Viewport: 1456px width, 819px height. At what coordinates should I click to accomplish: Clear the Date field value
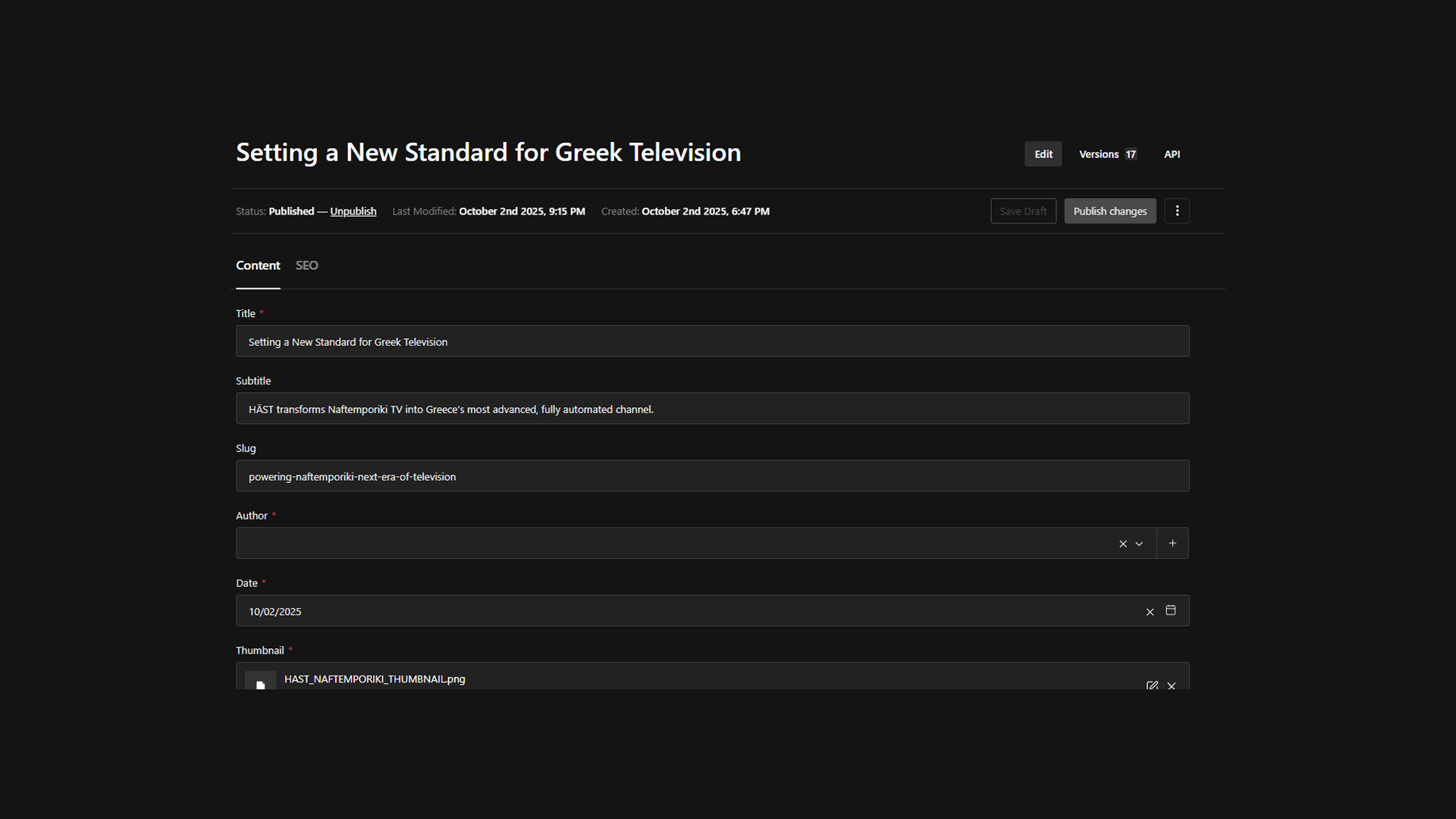[x=1150, y=612]
